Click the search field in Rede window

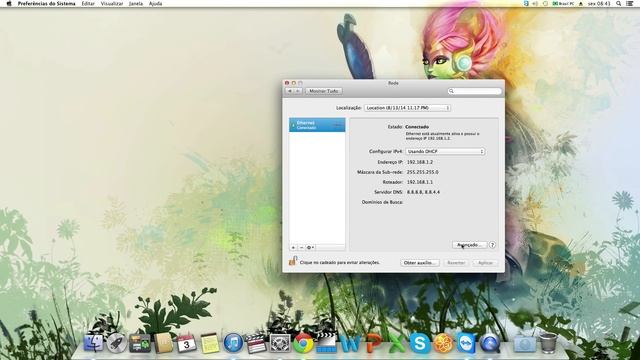pos(475,91)
